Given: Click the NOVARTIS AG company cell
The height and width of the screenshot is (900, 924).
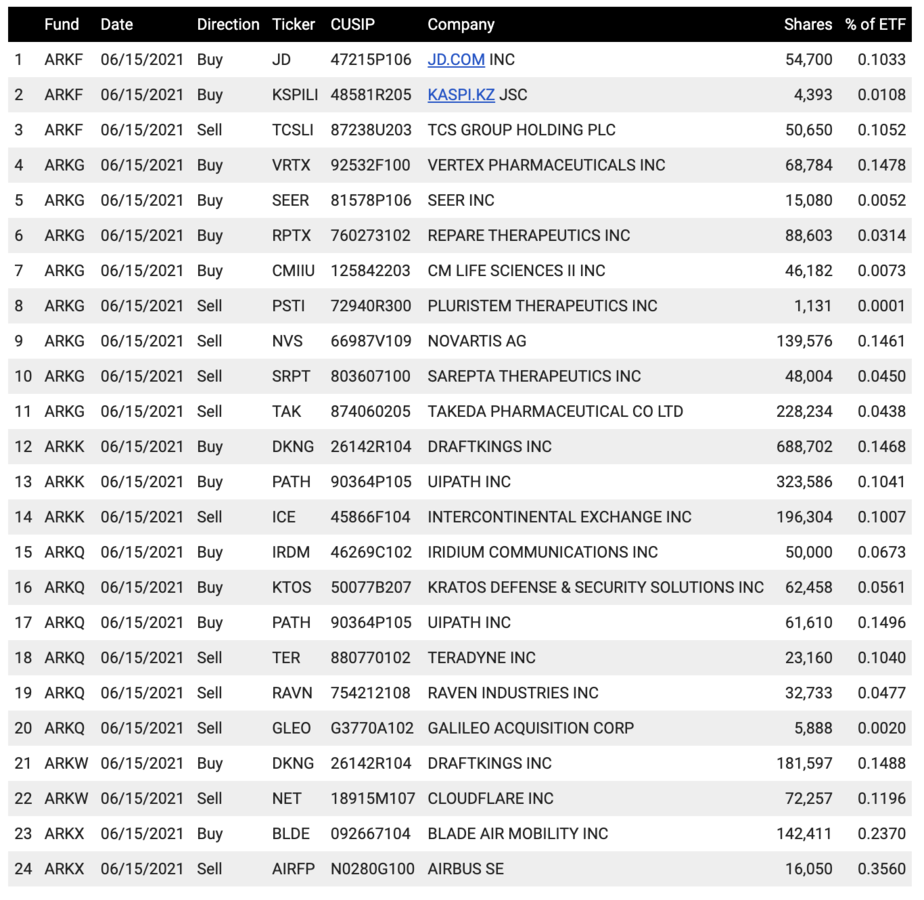Looking at the screenshot, I should point(477,341).
